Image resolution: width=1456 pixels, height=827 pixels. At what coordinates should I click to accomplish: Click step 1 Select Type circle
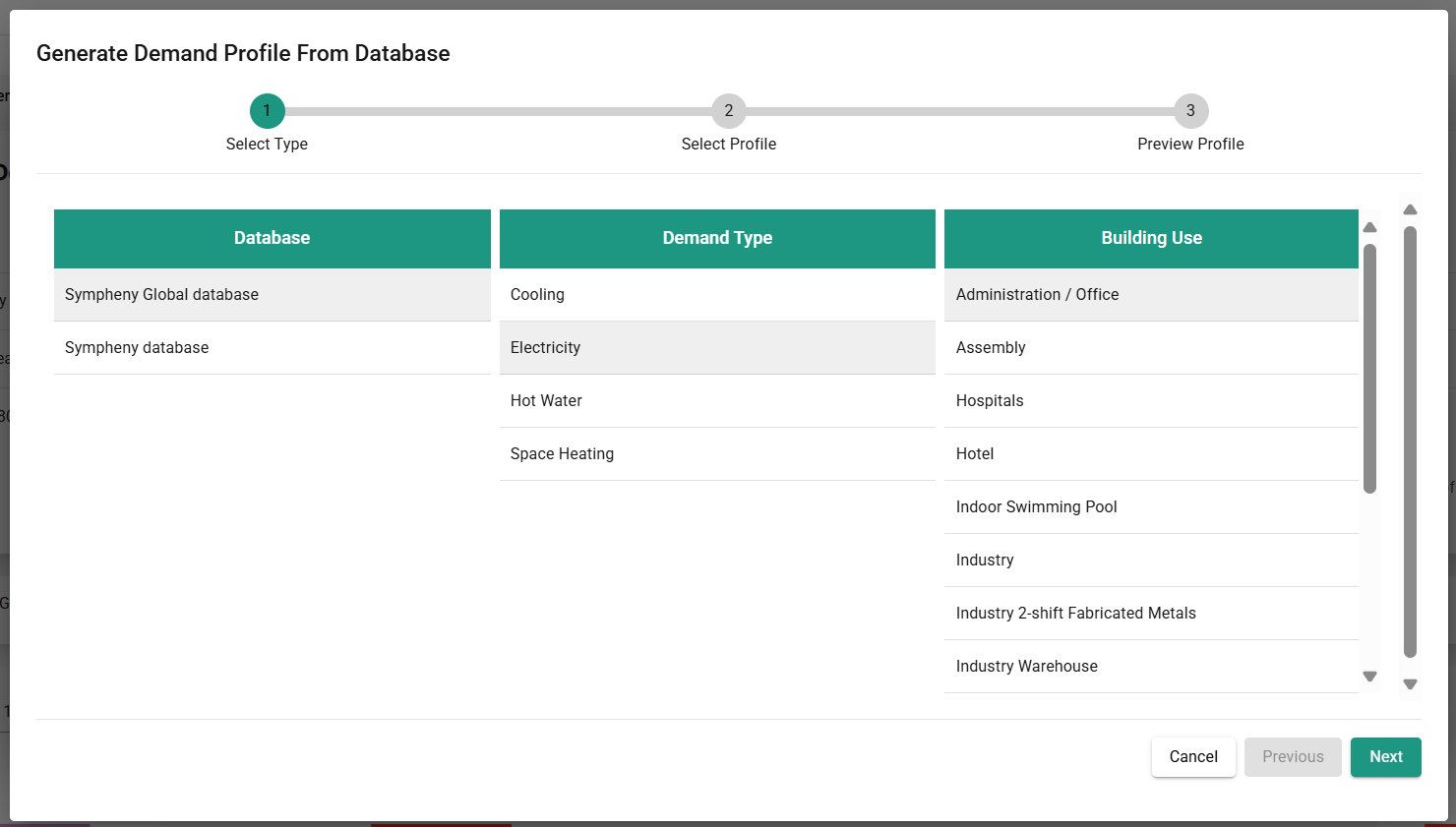click(x=267, y=111)
